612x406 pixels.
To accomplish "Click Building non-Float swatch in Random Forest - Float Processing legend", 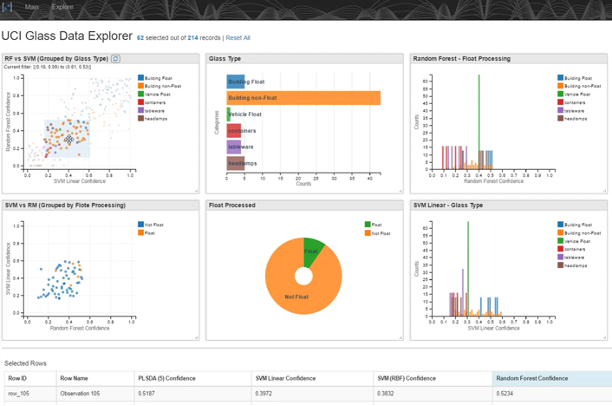I will click(x=560, y=86).
